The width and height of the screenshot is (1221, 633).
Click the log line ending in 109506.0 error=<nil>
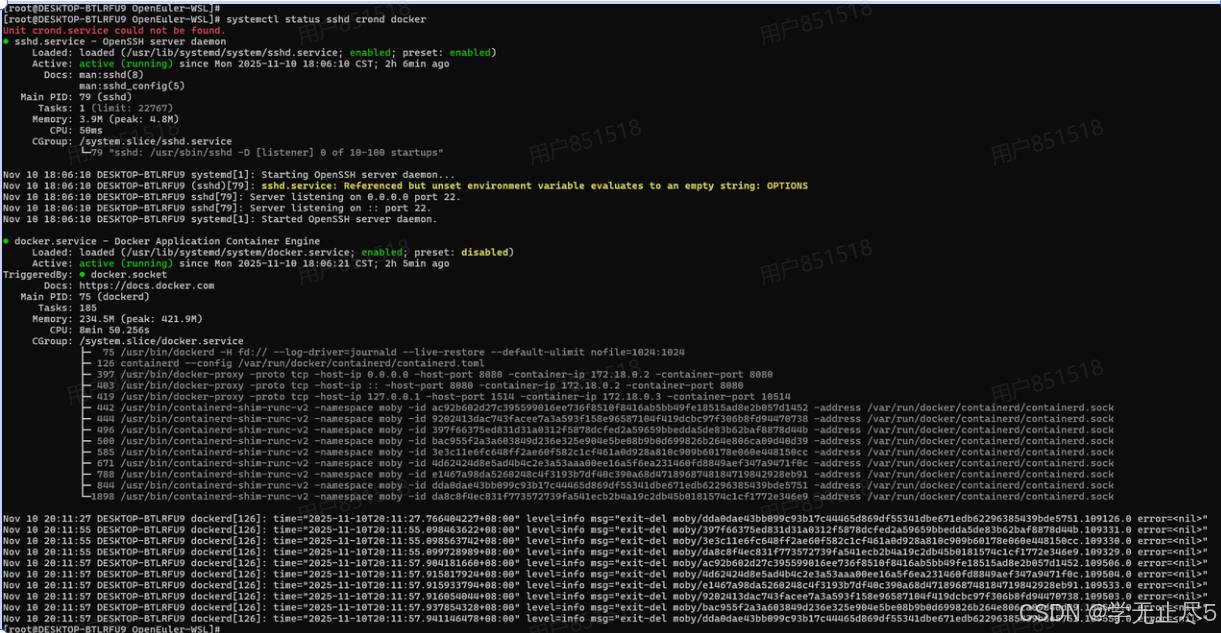pos(605,563)
